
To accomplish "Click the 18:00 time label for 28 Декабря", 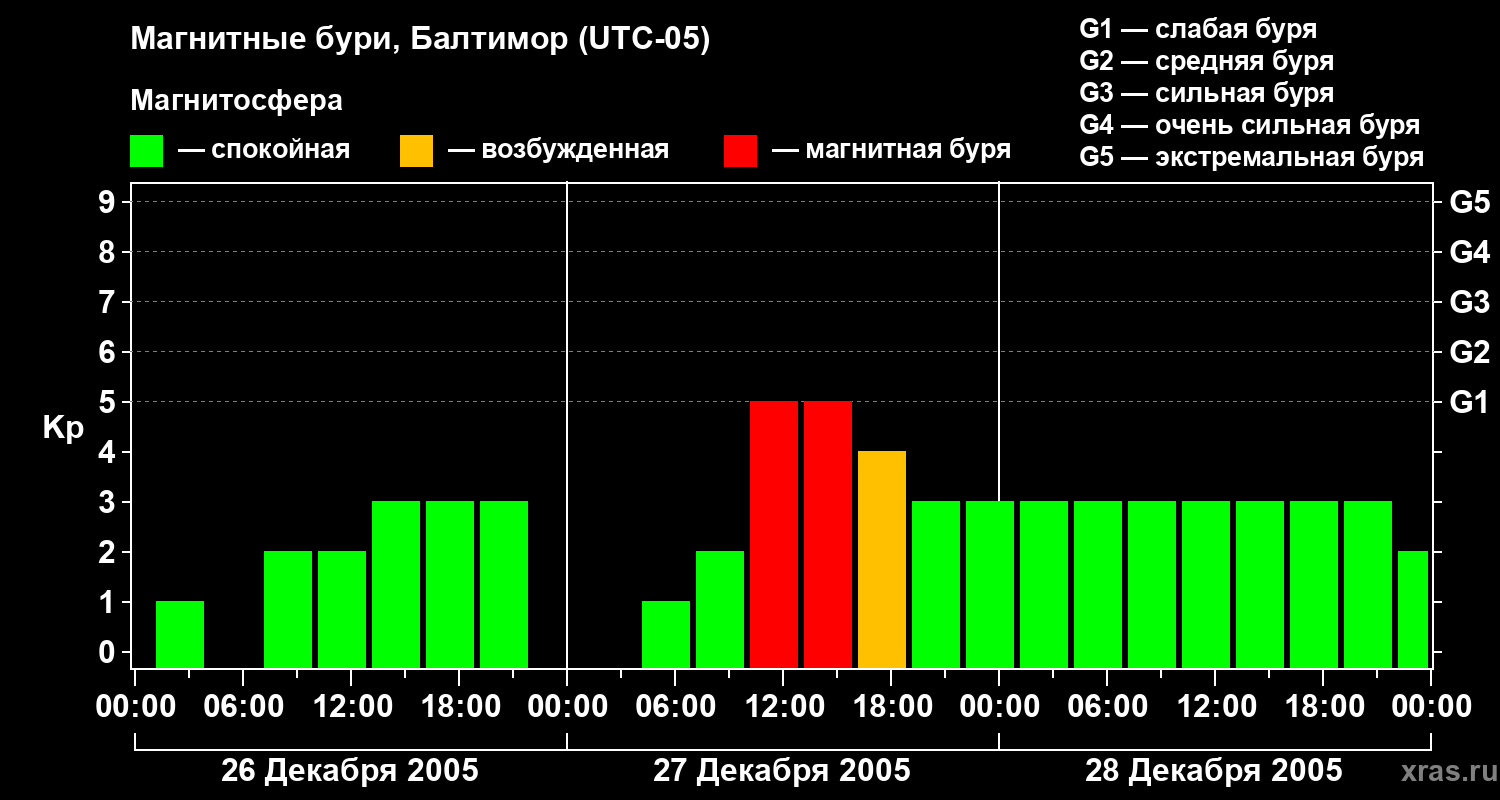I will [x=1323, y=707].
